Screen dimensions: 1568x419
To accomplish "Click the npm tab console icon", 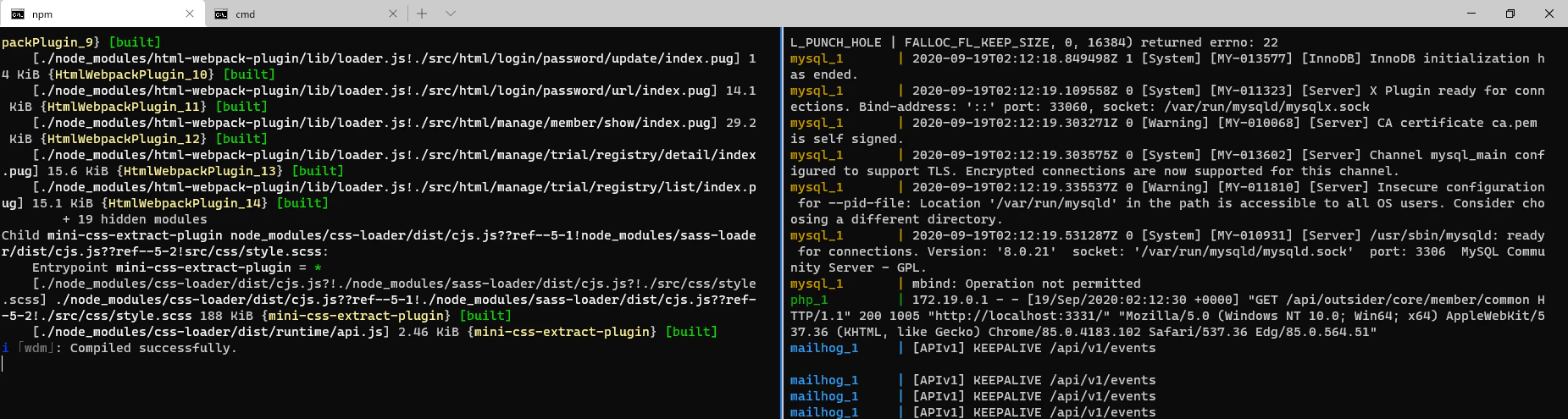I will tap(18, 14).
